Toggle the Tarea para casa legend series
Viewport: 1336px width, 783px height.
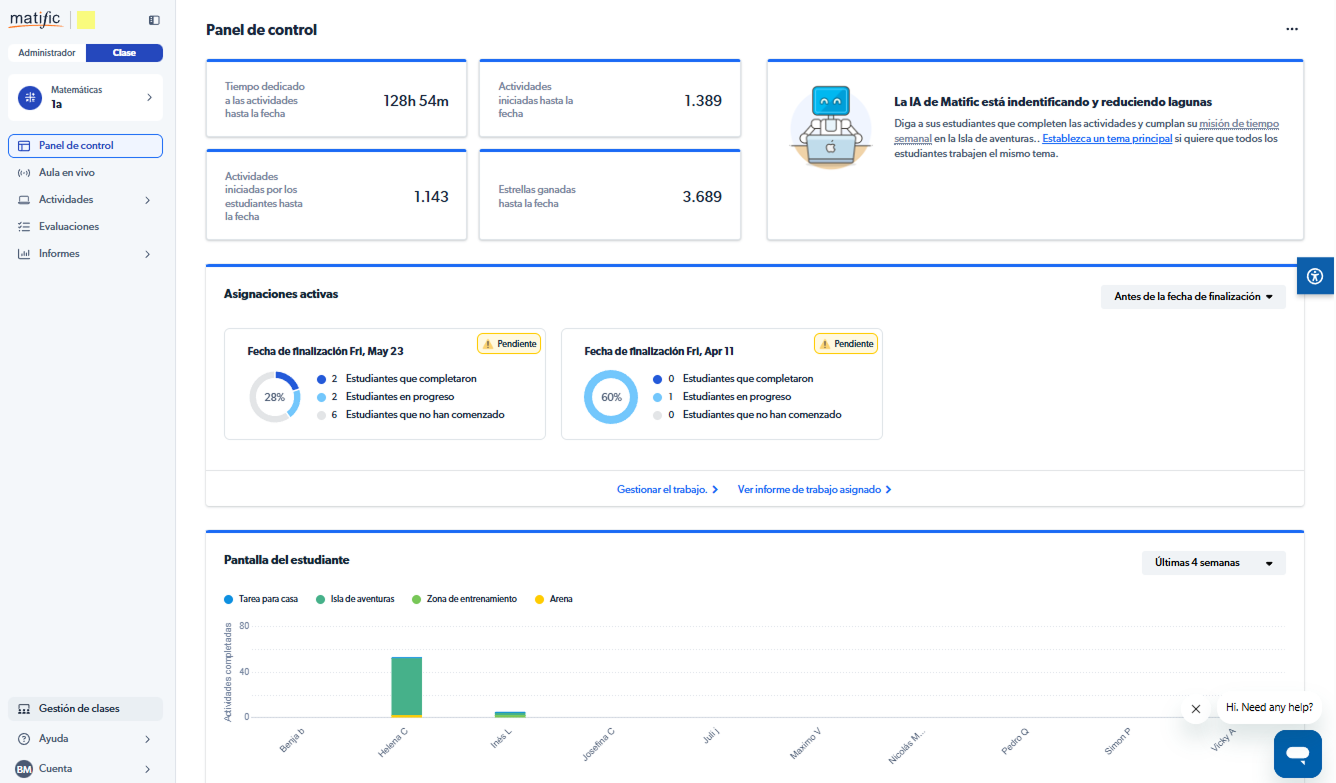click(261, 599)
